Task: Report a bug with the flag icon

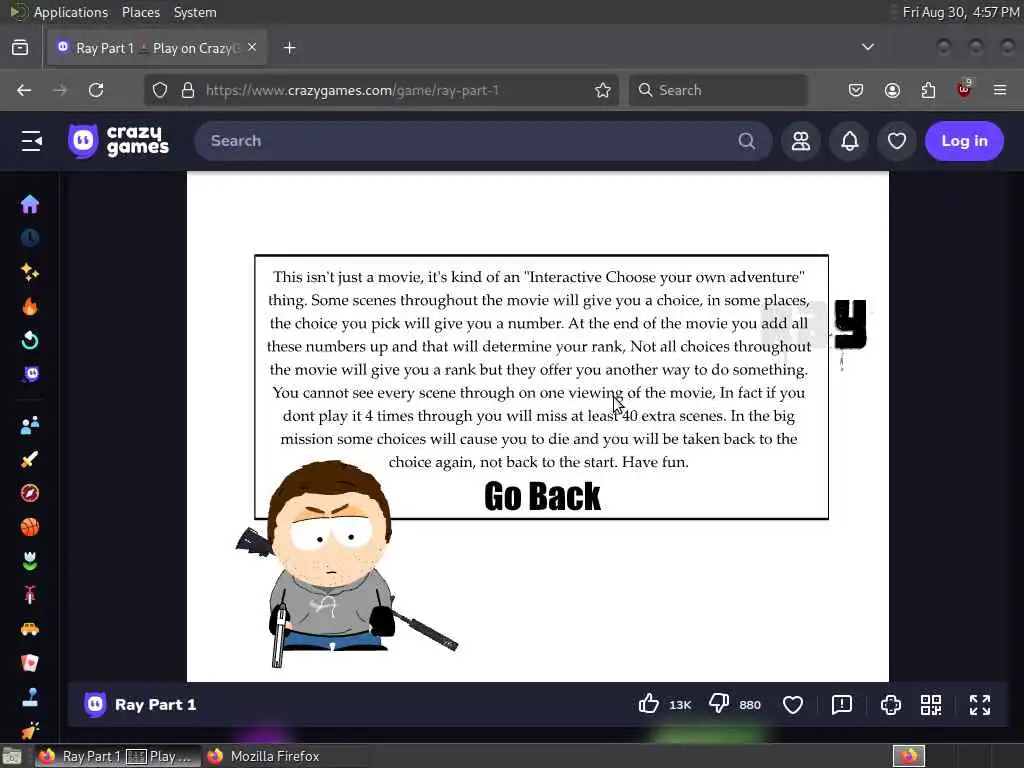Action: 842,705
